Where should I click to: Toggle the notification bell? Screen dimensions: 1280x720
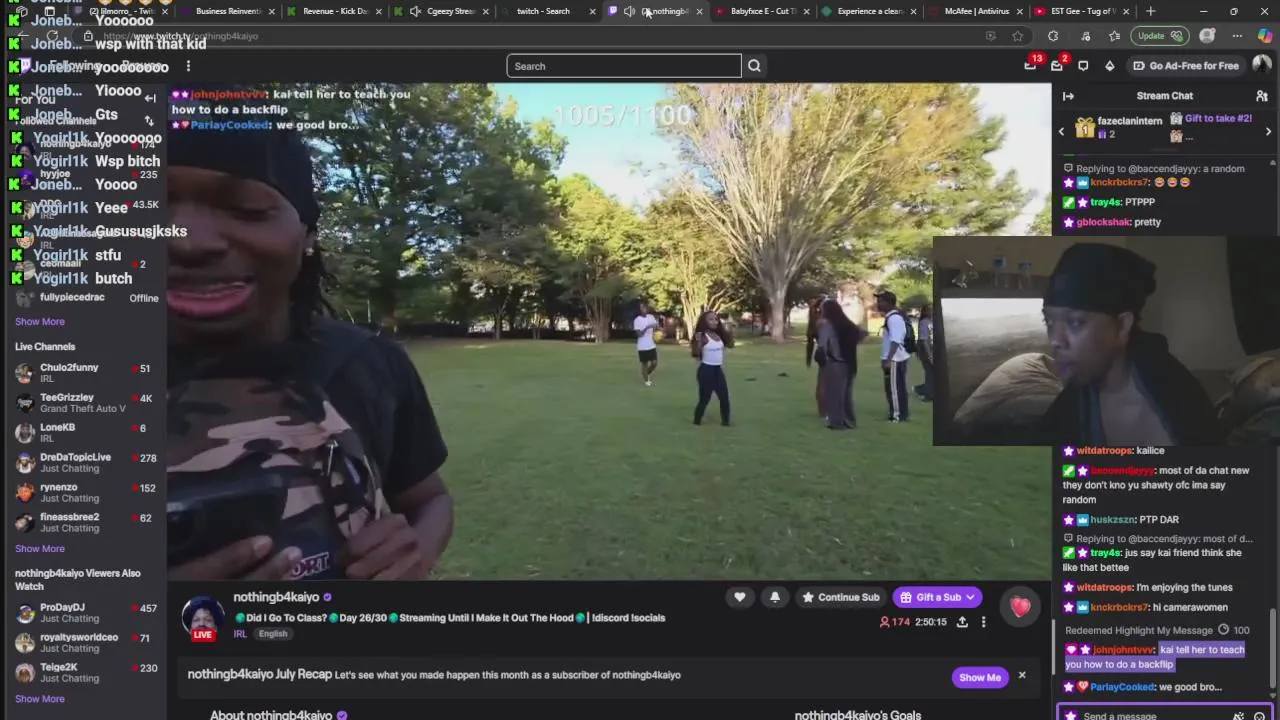pyautogui.click(x=774, y=597)
